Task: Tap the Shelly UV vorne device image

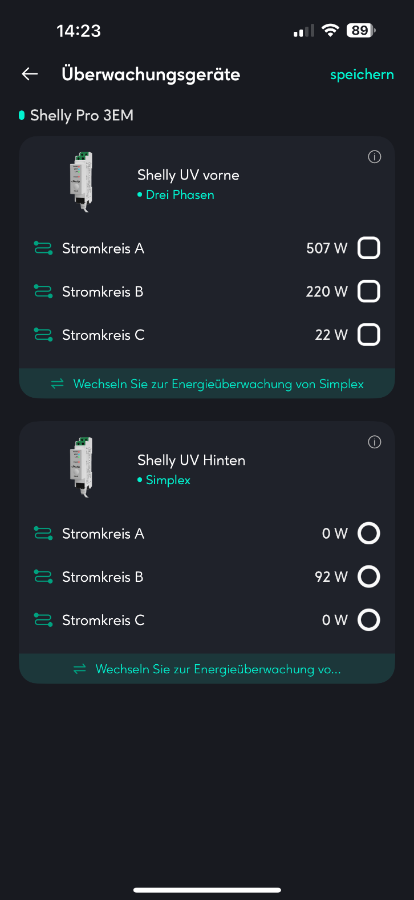Action: pos(80,183)
